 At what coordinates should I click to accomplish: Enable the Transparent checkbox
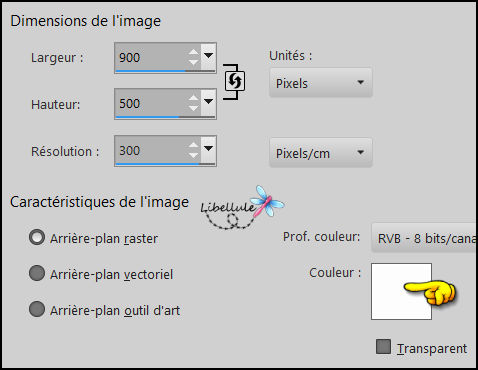tap(383, 347)
